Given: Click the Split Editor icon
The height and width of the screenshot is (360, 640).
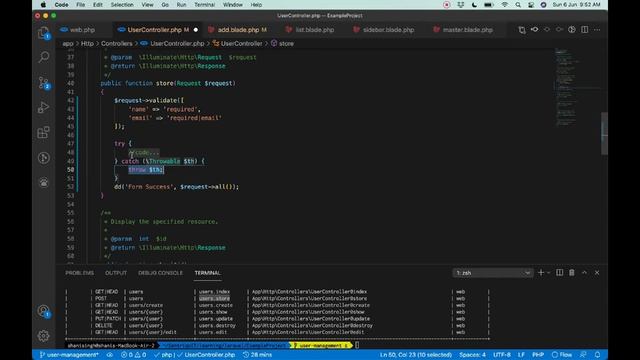Looking at the screenshot, I should pyautogui.click(x=584, y=30).
